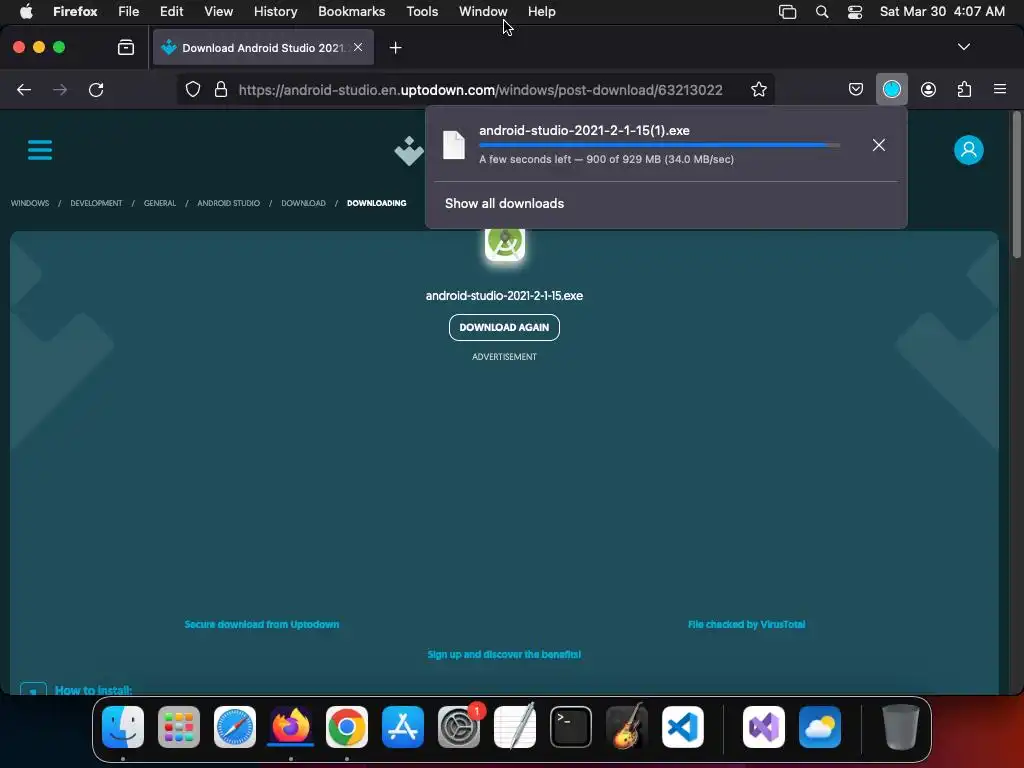Open the View menu
This screenshot has width=1024, height=768.
[218, 12]
